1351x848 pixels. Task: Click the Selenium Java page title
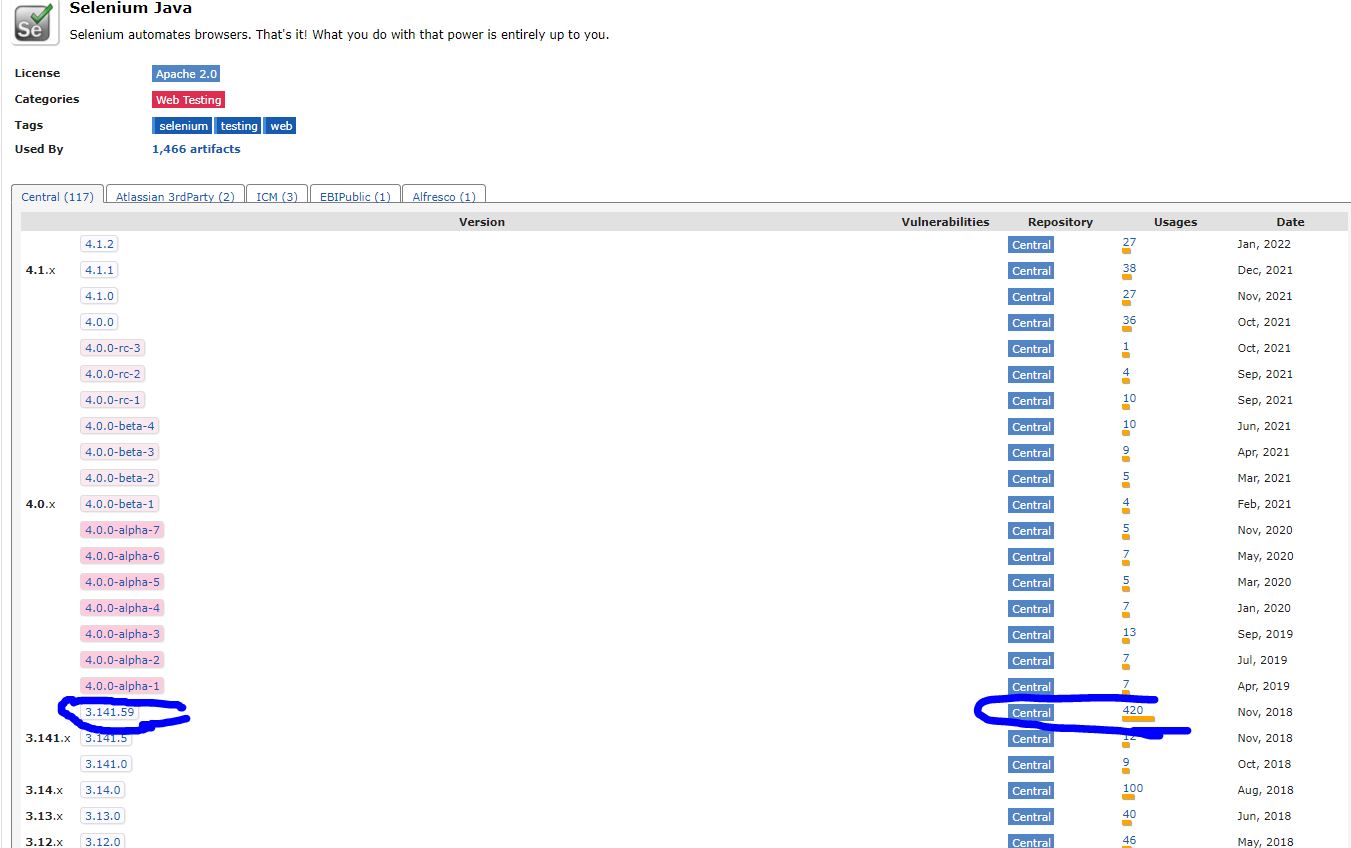pos(131,8)
